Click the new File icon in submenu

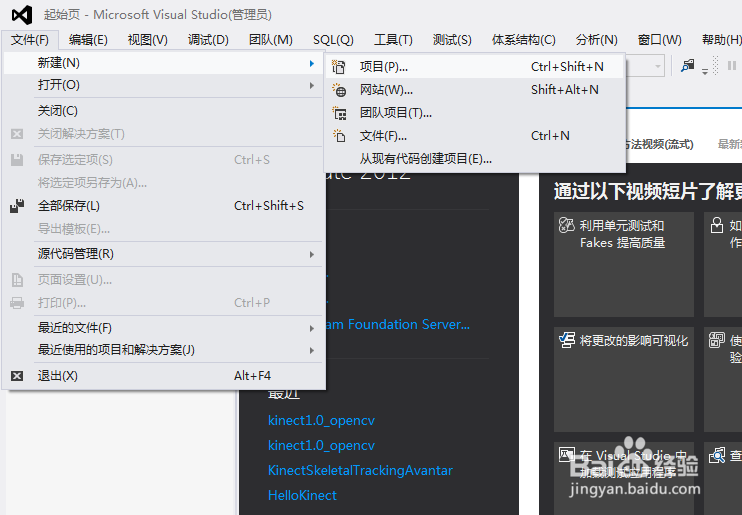tap(339, 136)
